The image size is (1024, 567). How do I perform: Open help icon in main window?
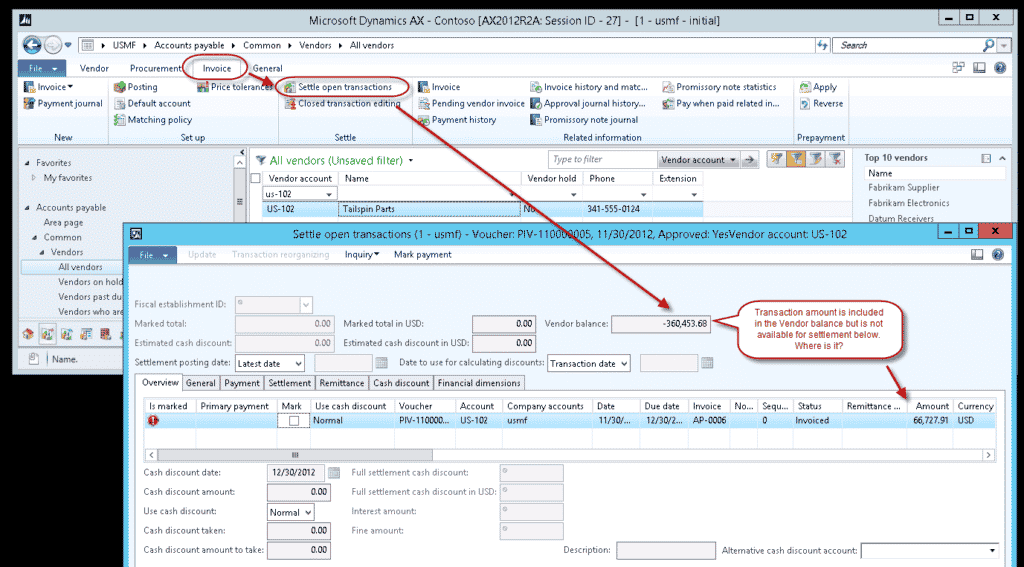pyautogui.click(x=1000, y=67)
